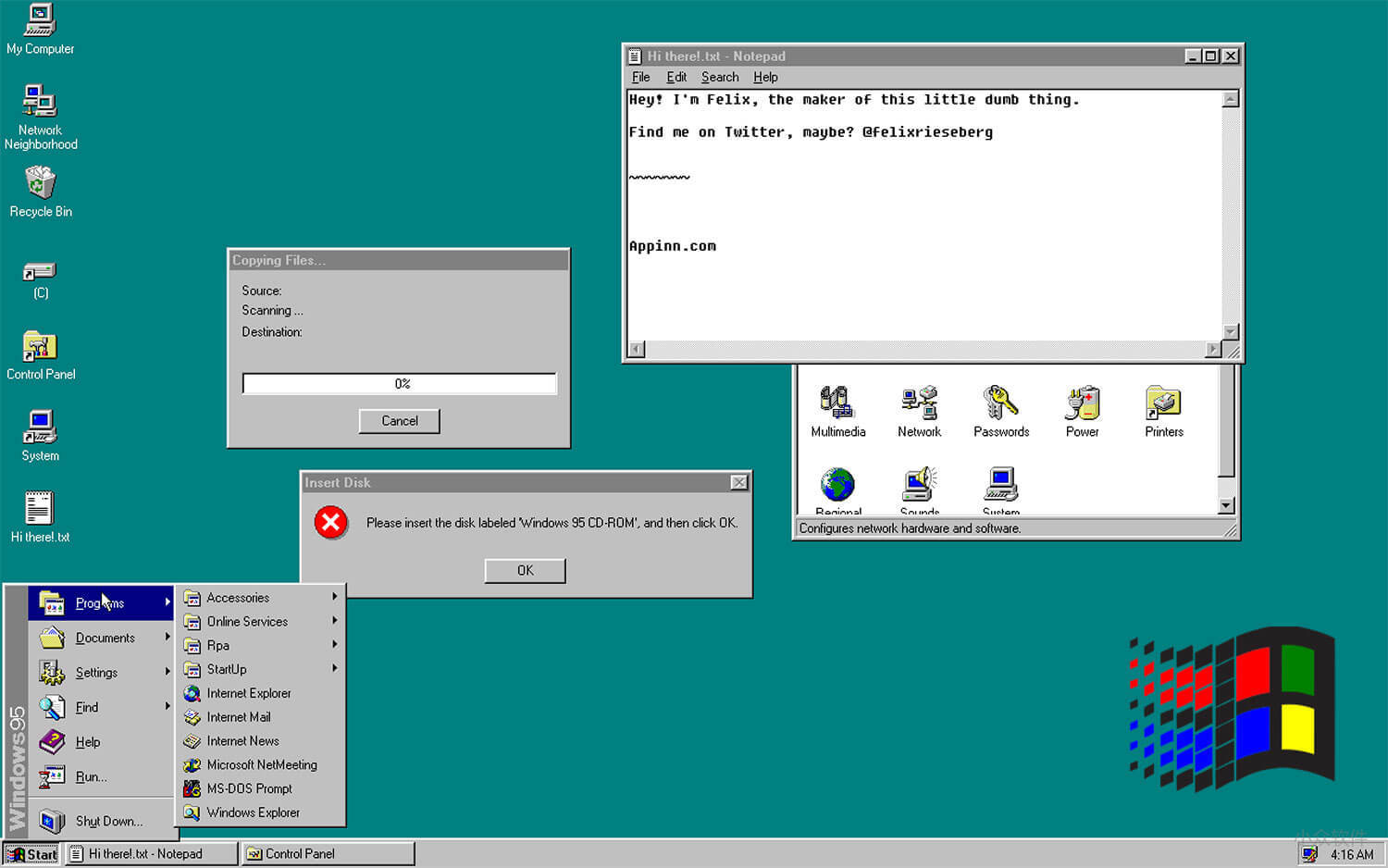Switch to Control Panel via the taskbar
The image size is (1388, 868).
[327, 852]
